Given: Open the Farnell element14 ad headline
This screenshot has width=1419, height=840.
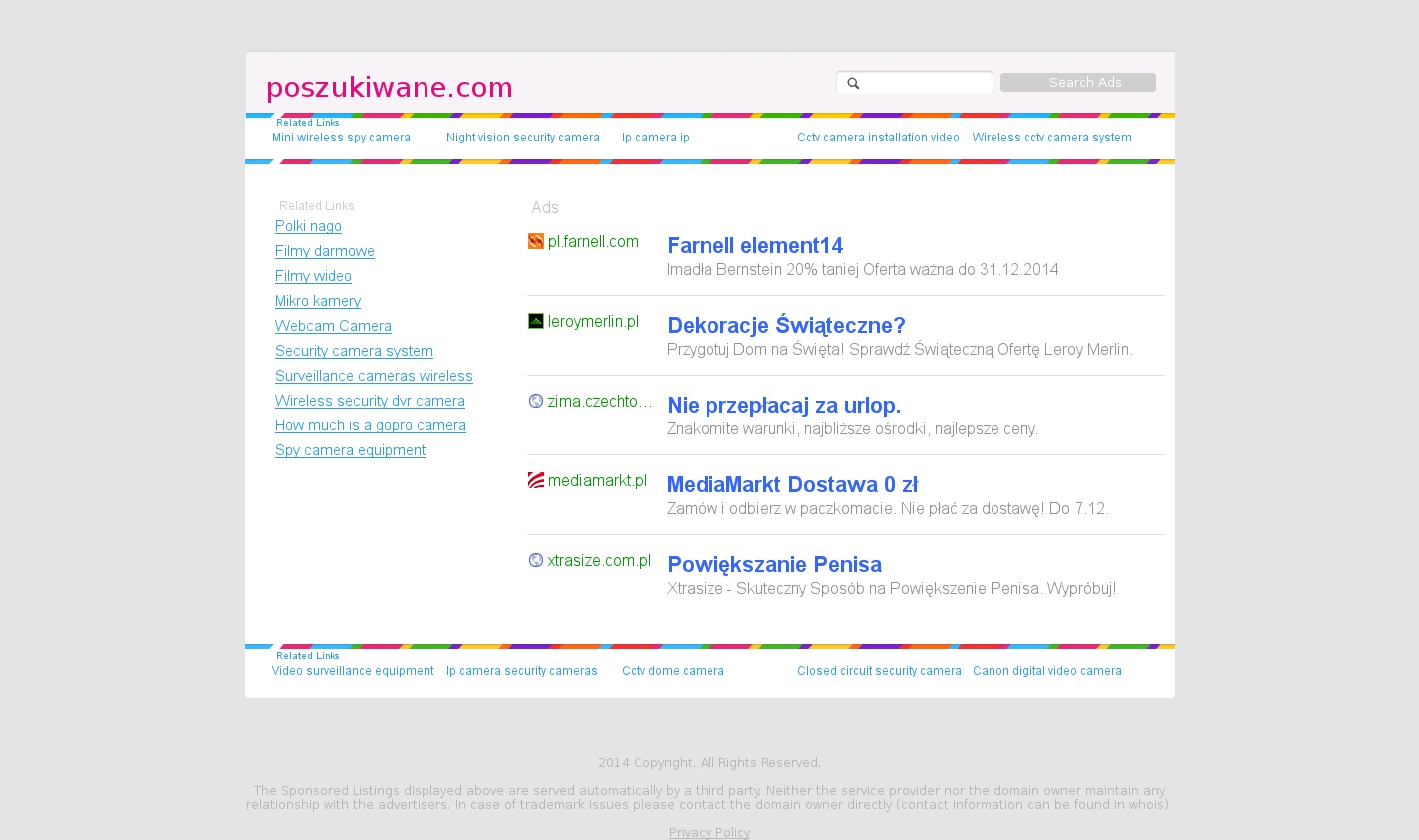Looking at the screenshot, I should click(x=754, y=246).
